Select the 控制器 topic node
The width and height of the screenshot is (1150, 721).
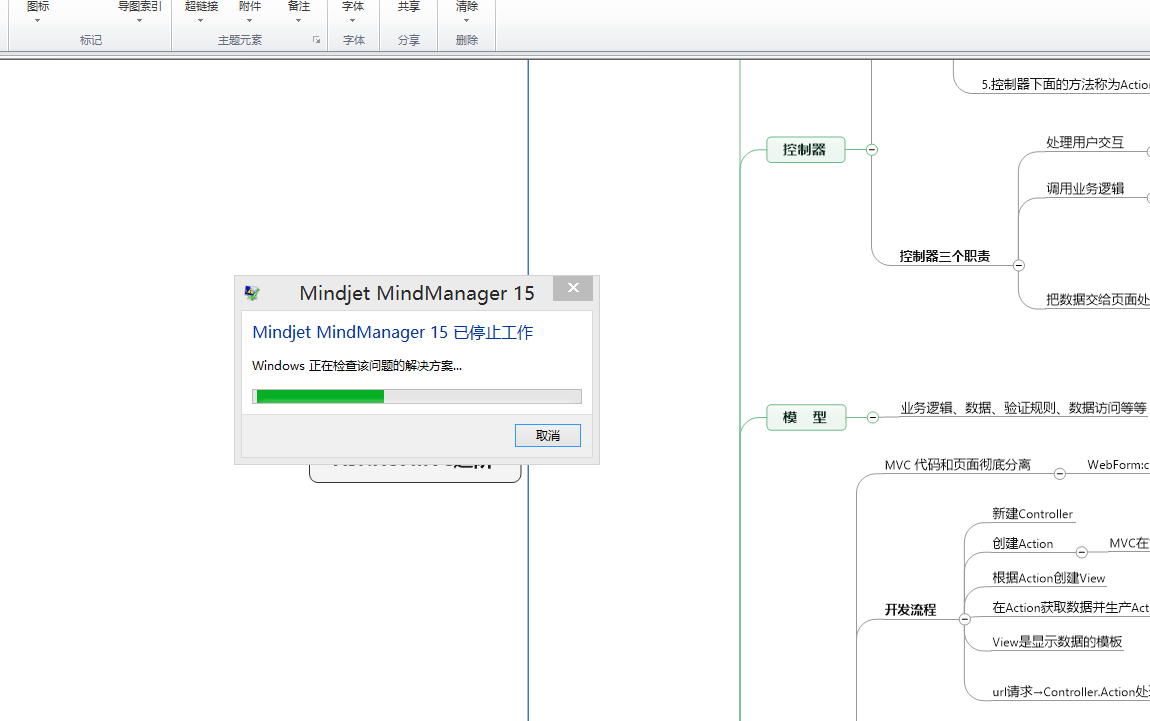(x=805, y=150)
